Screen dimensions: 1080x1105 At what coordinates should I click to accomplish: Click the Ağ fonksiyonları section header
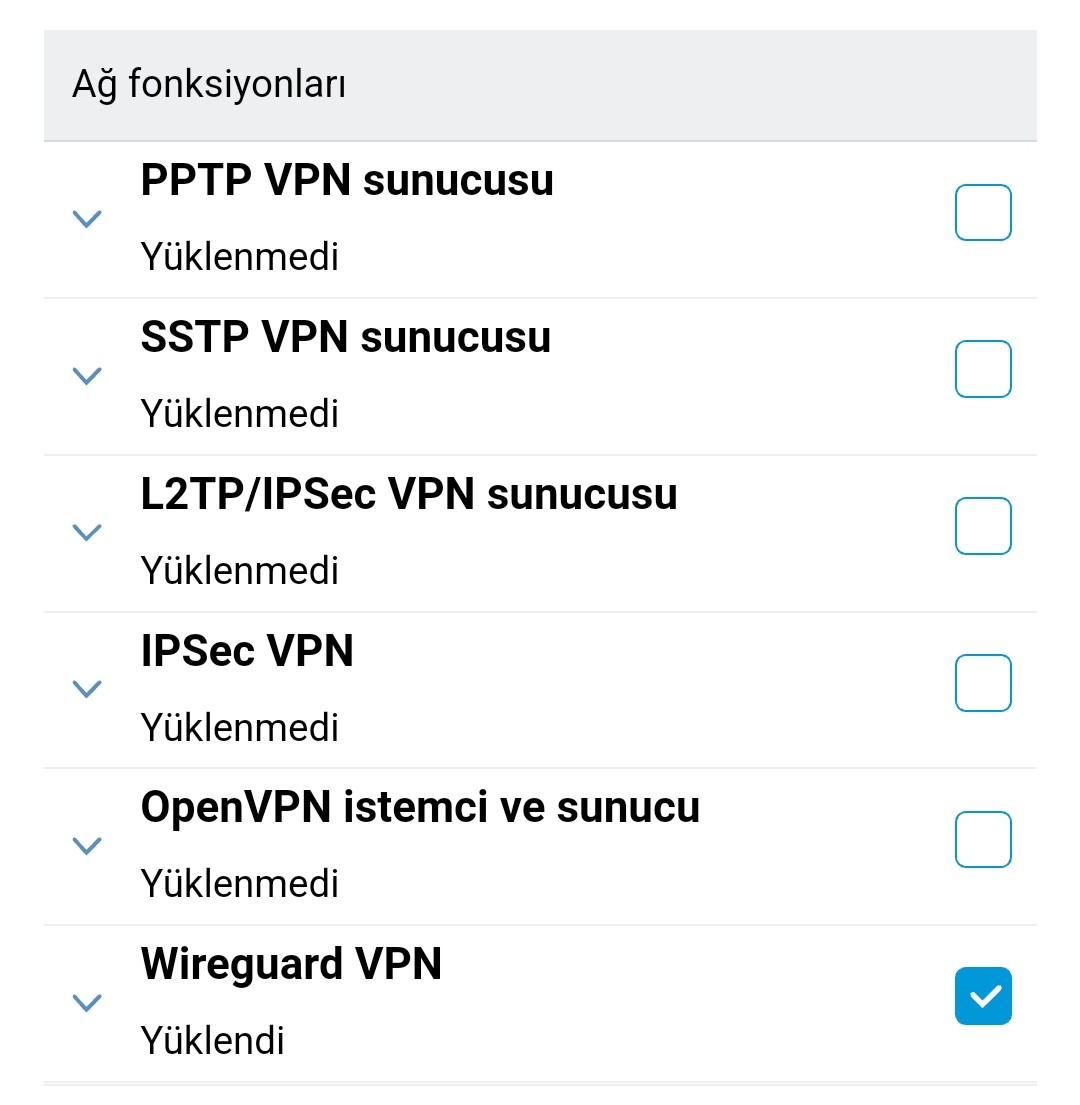[540, 85]
